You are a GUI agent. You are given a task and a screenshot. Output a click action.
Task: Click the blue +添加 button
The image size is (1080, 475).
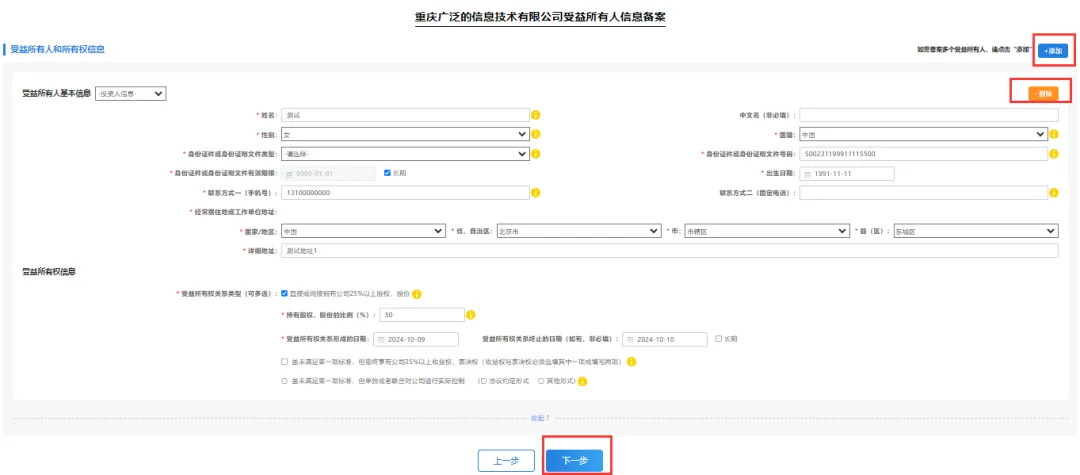point(1053,51)
